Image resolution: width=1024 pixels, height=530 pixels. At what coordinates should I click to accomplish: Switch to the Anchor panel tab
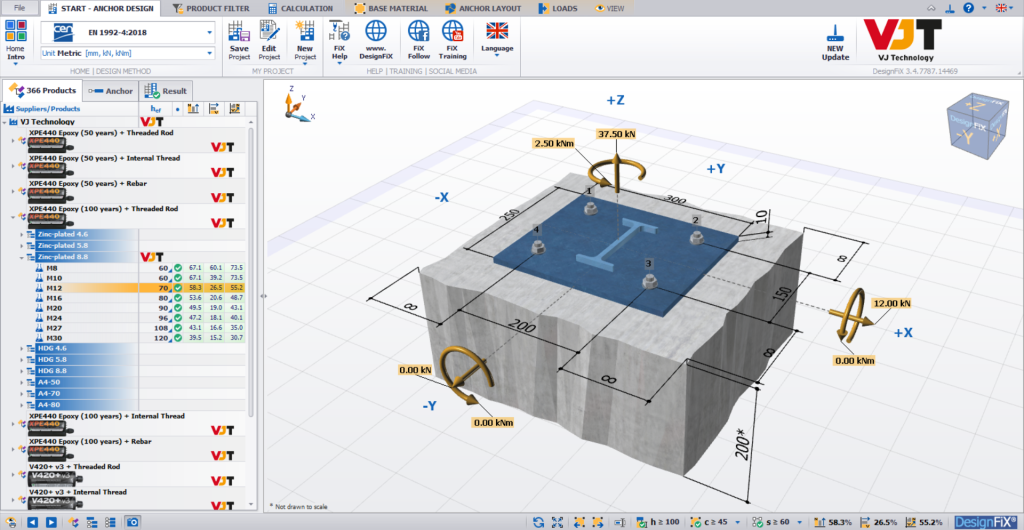pos(110,91)
